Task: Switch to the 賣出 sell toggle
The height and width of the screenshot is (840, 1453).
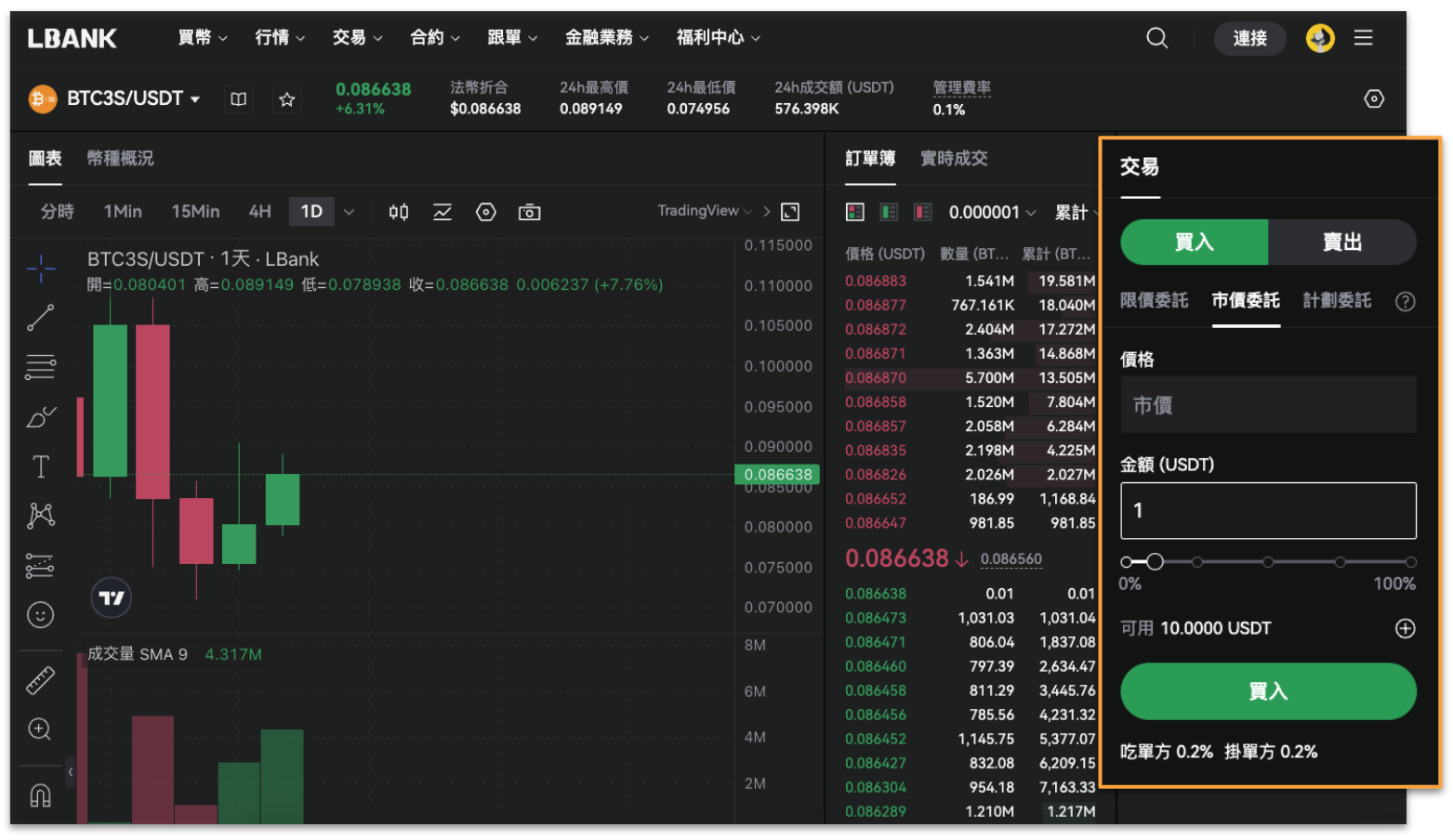Action: point(1342,243)
